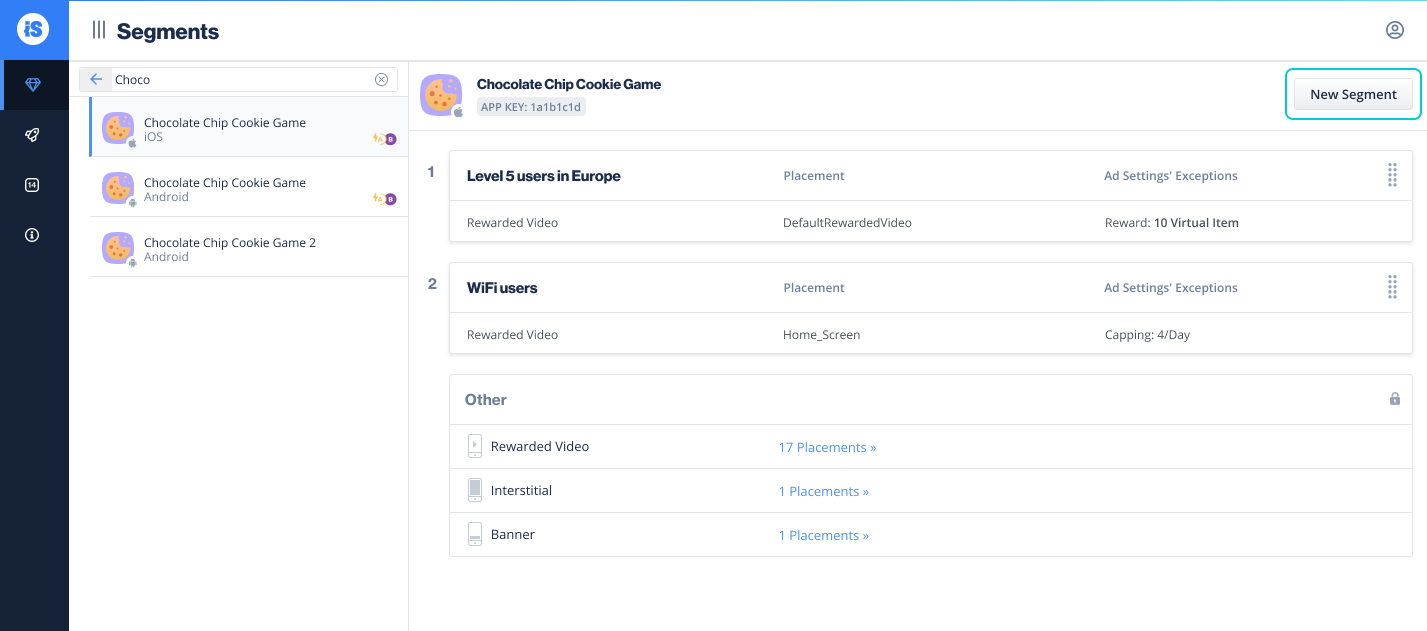Click the lock icon on Other section

pyautogui.click(x=1395, y=399)
